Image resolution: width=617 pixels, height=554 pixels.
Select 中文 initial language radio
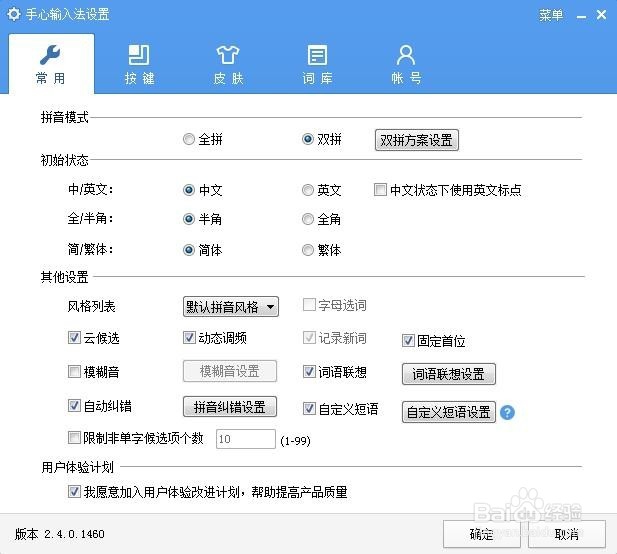(x=189, y=190)
